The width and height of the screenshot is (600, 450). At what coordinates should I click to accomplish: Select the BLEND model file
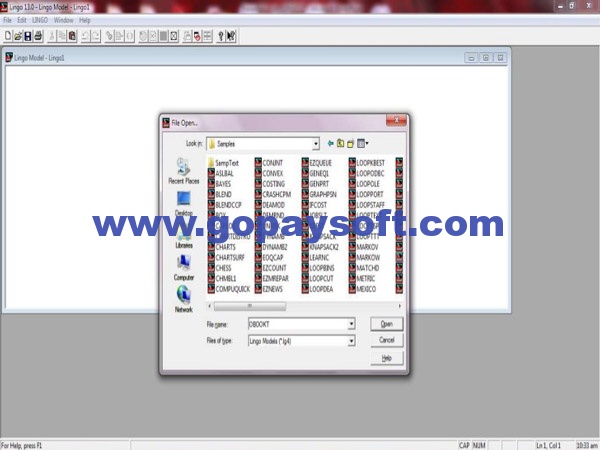pos(220,194)
